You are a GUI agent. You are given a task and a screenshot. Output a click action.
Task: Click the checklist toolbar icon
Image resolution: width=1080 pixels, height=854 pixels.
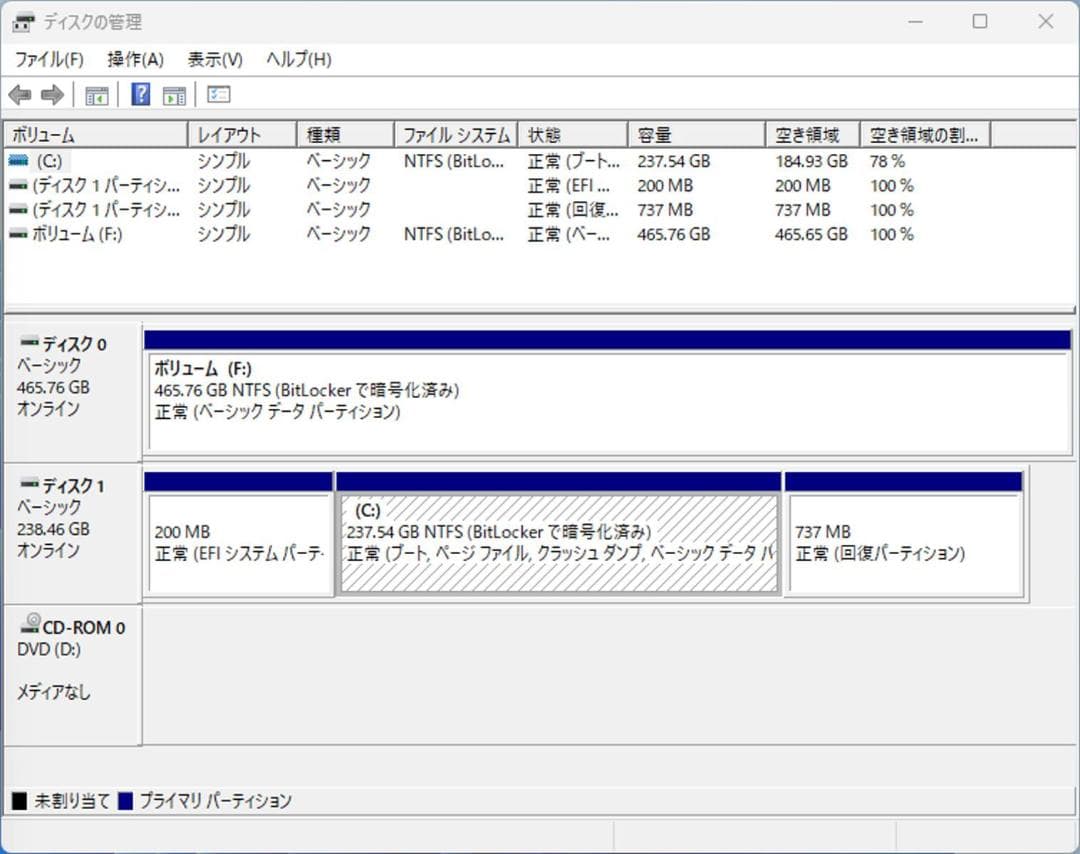tap(217, 95)
